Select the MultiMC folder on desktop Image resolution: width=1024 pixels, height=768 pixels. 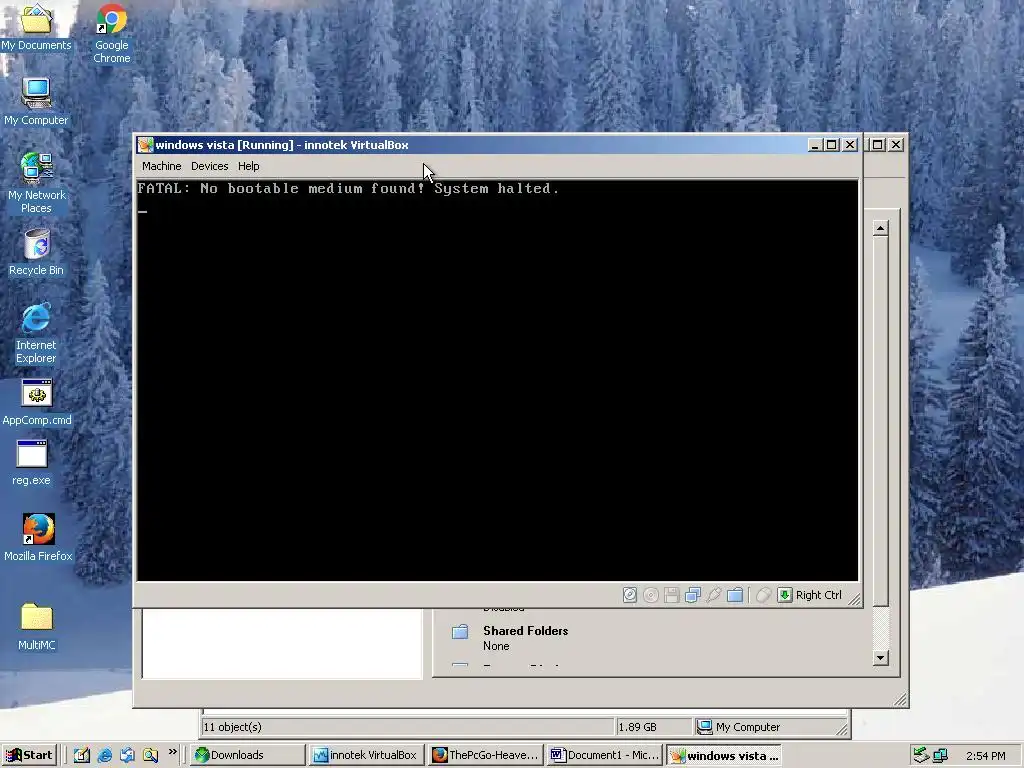(37, 627)
